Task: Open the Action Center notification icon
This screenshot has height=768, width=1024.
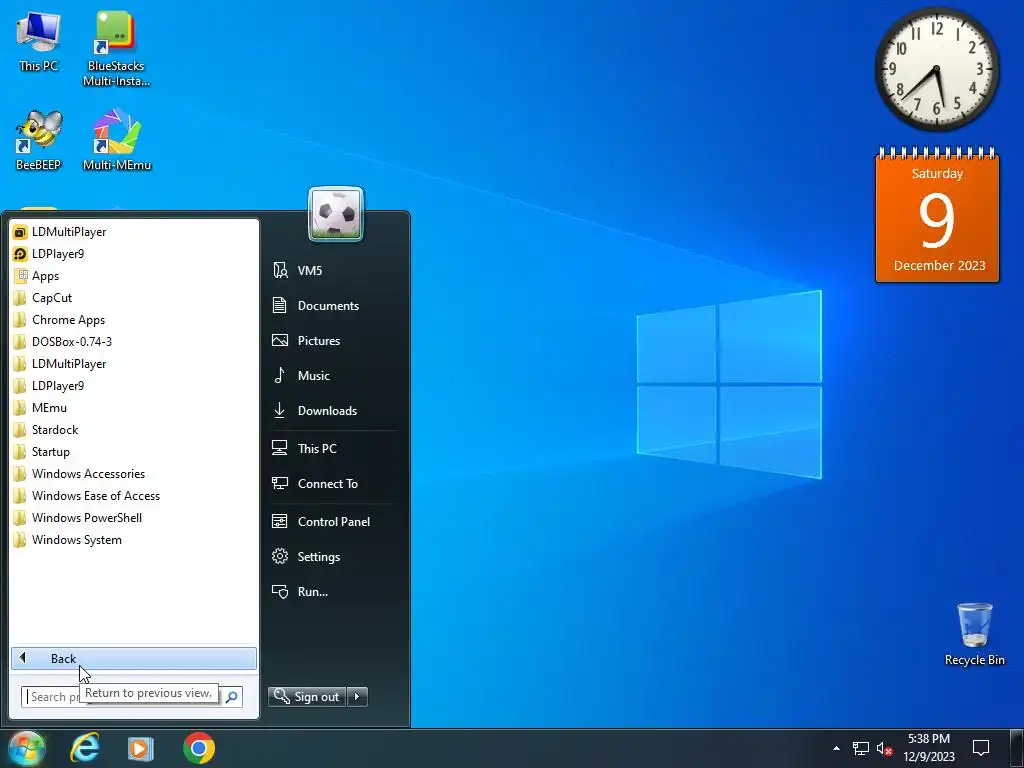Action: [981, 748]
